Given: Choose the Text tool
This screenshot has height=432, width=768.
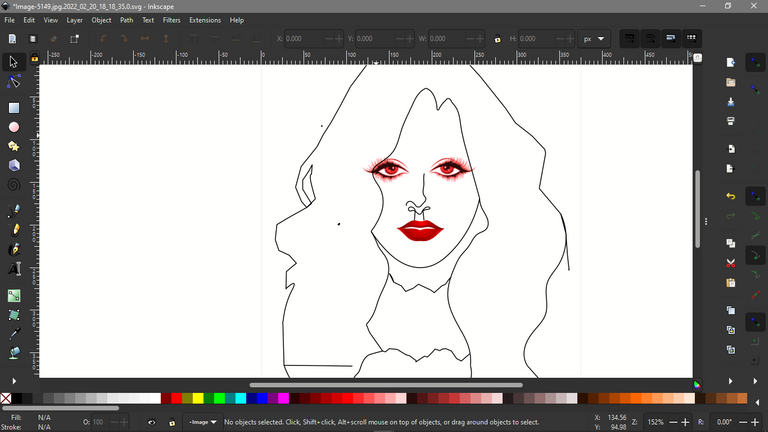Looking at the screenshot, I should pyautogui.click(x=14, y=269).
